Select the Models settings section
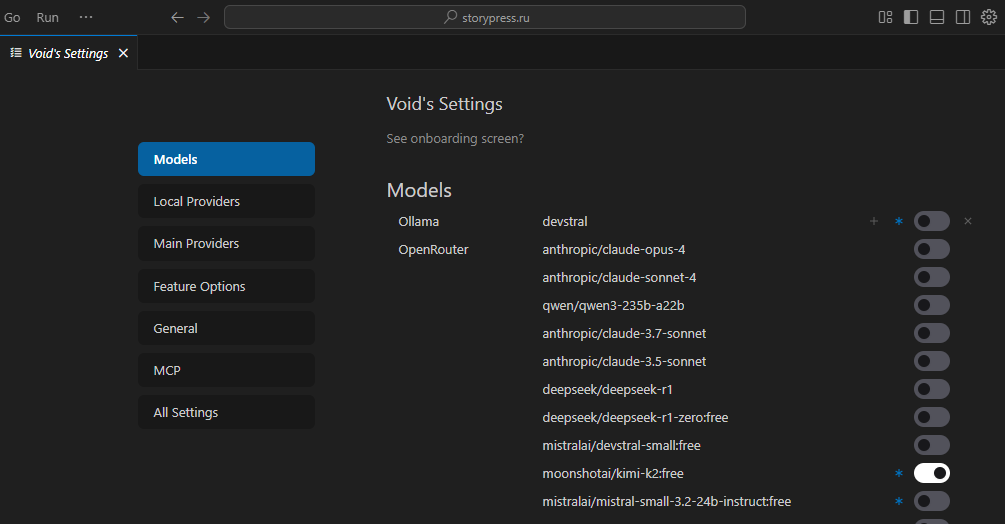1005x524 pixels. point(226,159)
